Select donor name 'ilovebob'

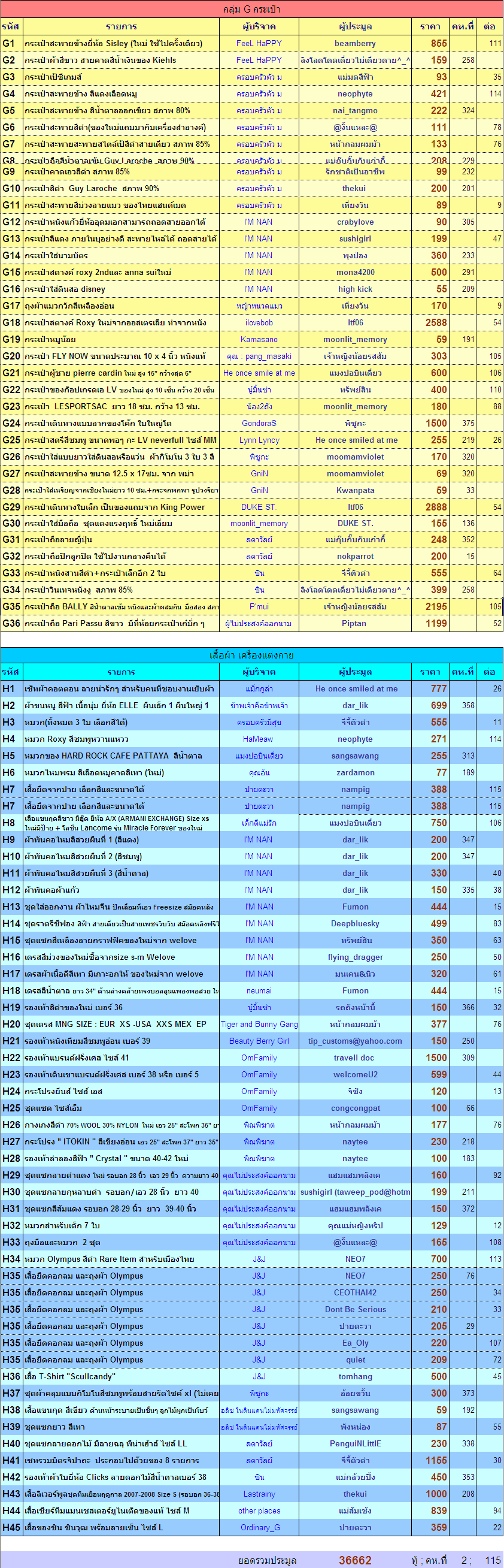[259, 322]
